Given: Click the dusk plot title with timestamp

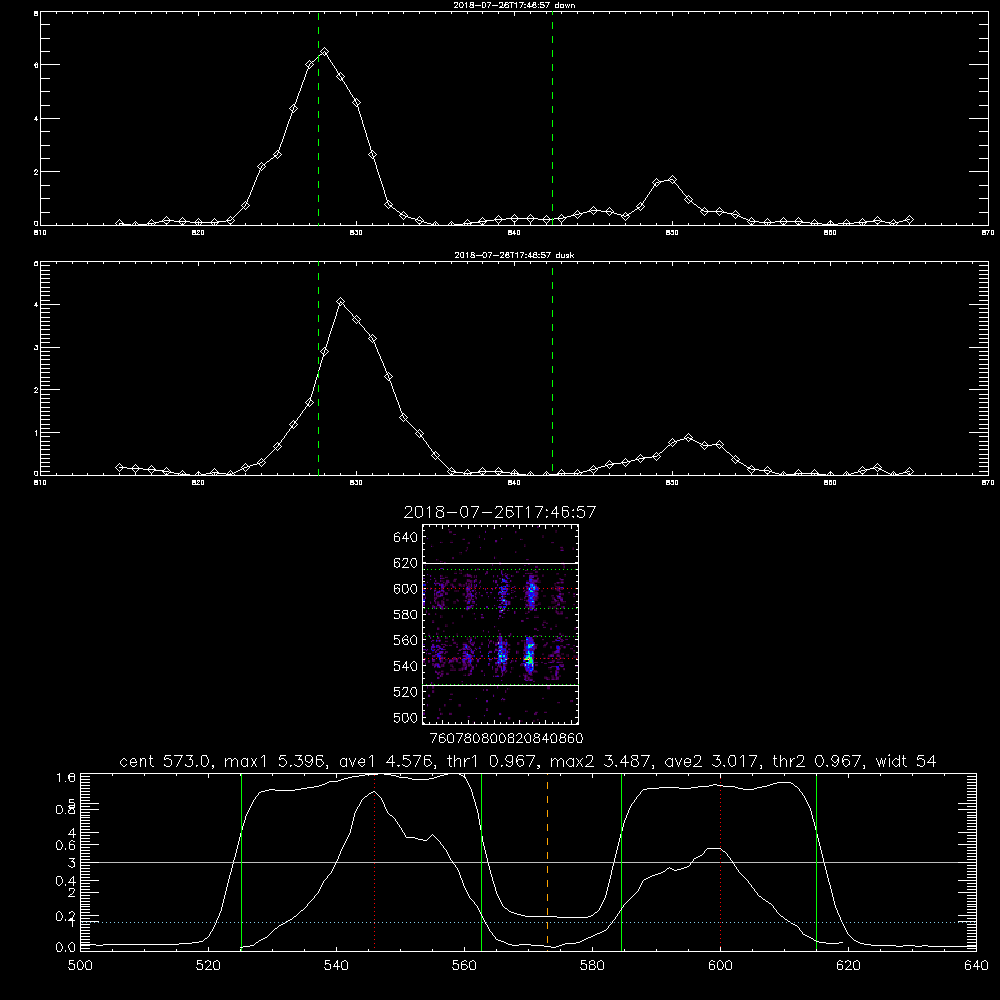Looking at the screenshot, I should pyautogui.click(x=514, y=255).
